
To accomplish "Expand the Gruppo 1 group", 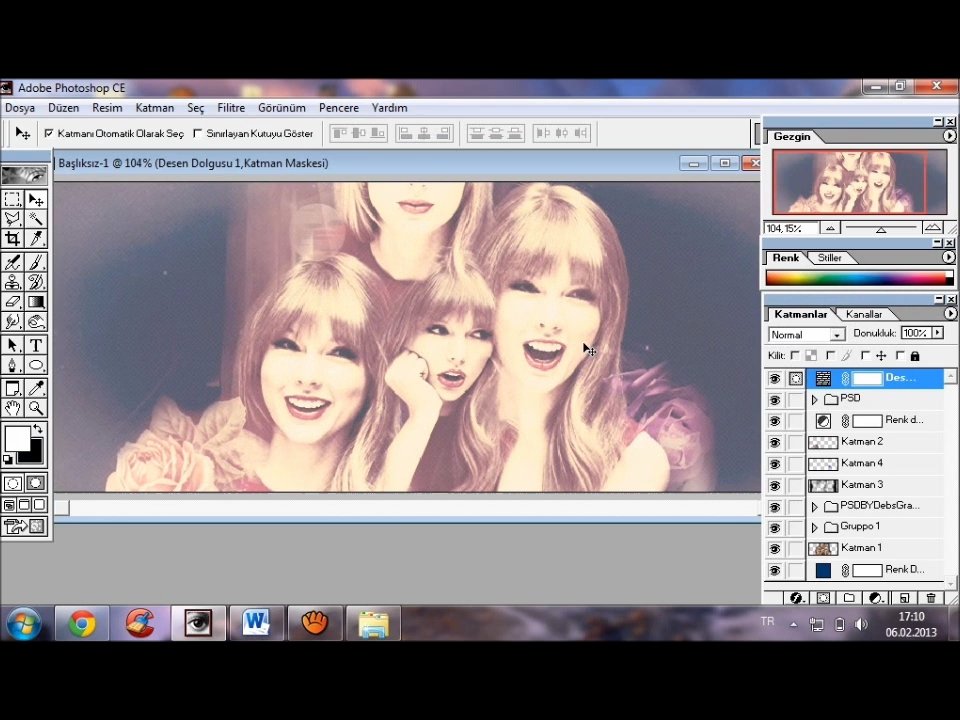I will [x=814, y=527].
